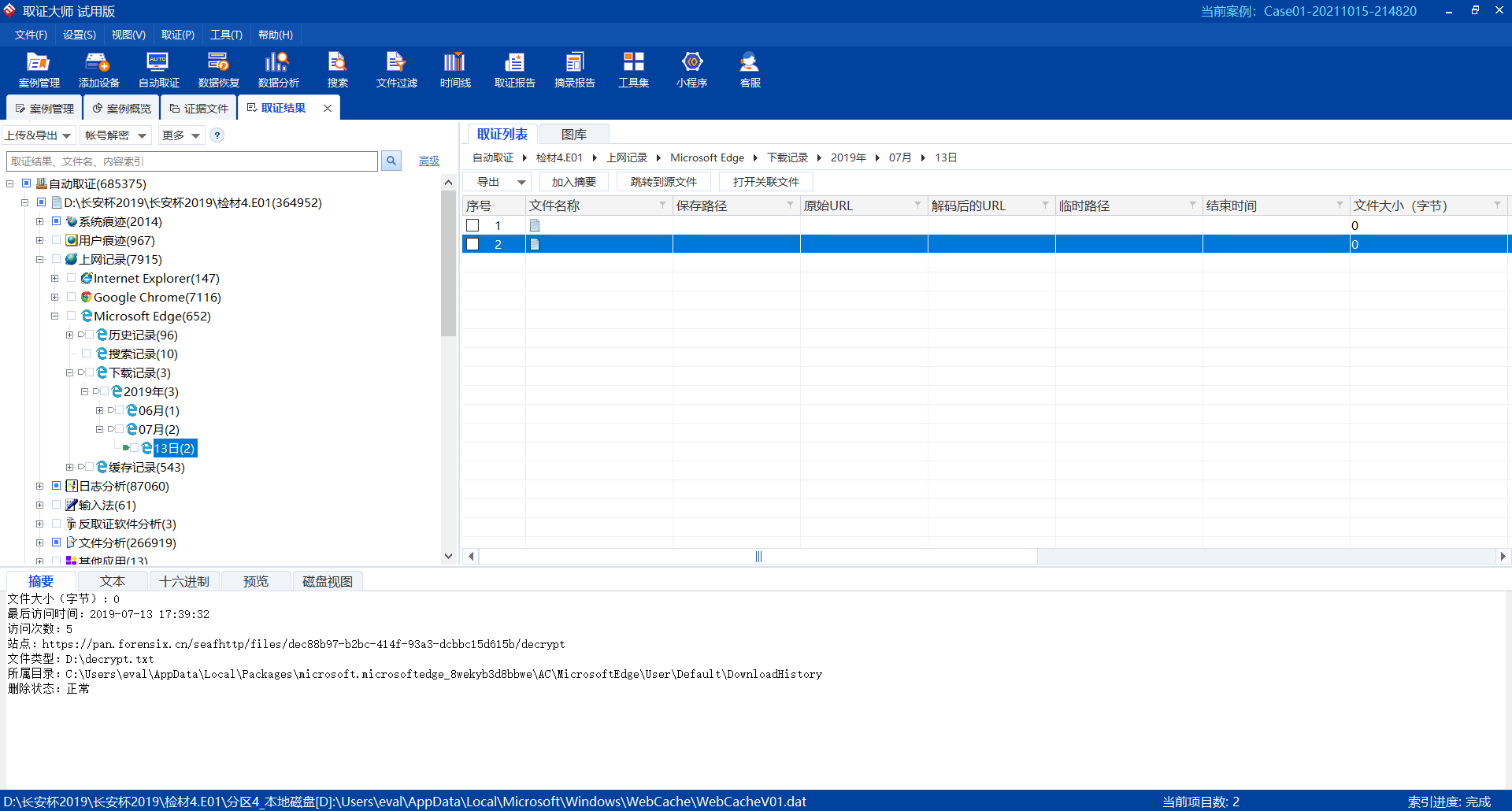Generate 取证报告 from toolbar
The height and width of the screenshot is (811, 1512).
click(514, 70)
